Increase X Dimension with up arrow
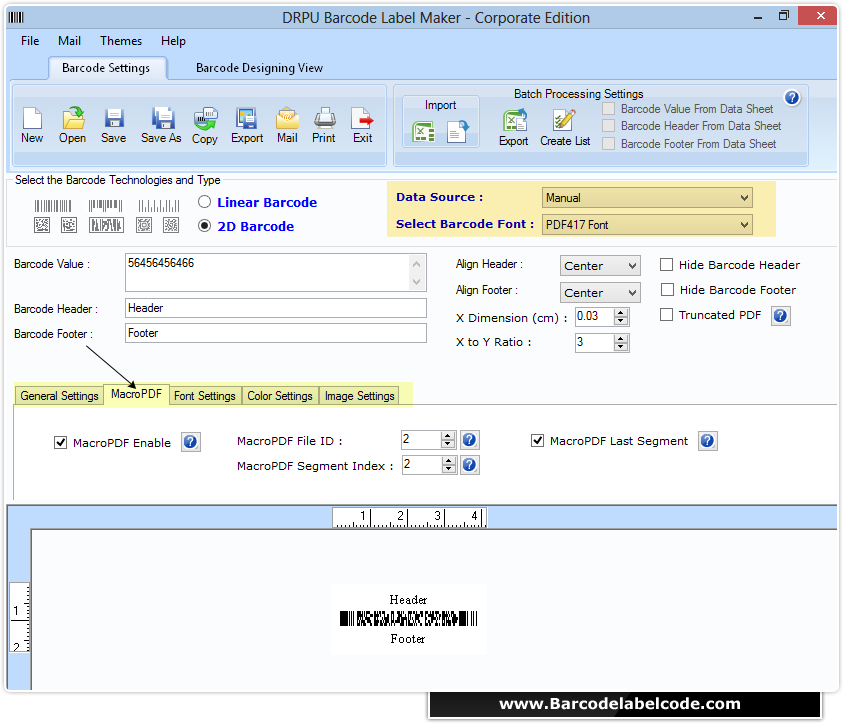This screenshot has width=843, height=723. [x=621, y=313]
